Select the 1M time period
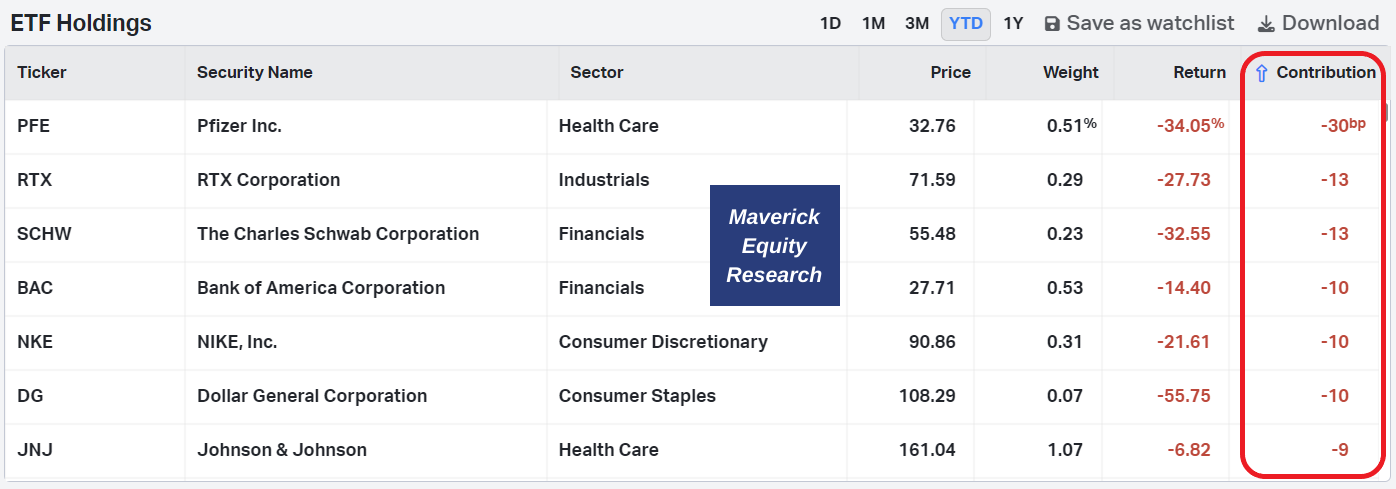This screenshot has width=1396, height=489. [x=873, y=23]
